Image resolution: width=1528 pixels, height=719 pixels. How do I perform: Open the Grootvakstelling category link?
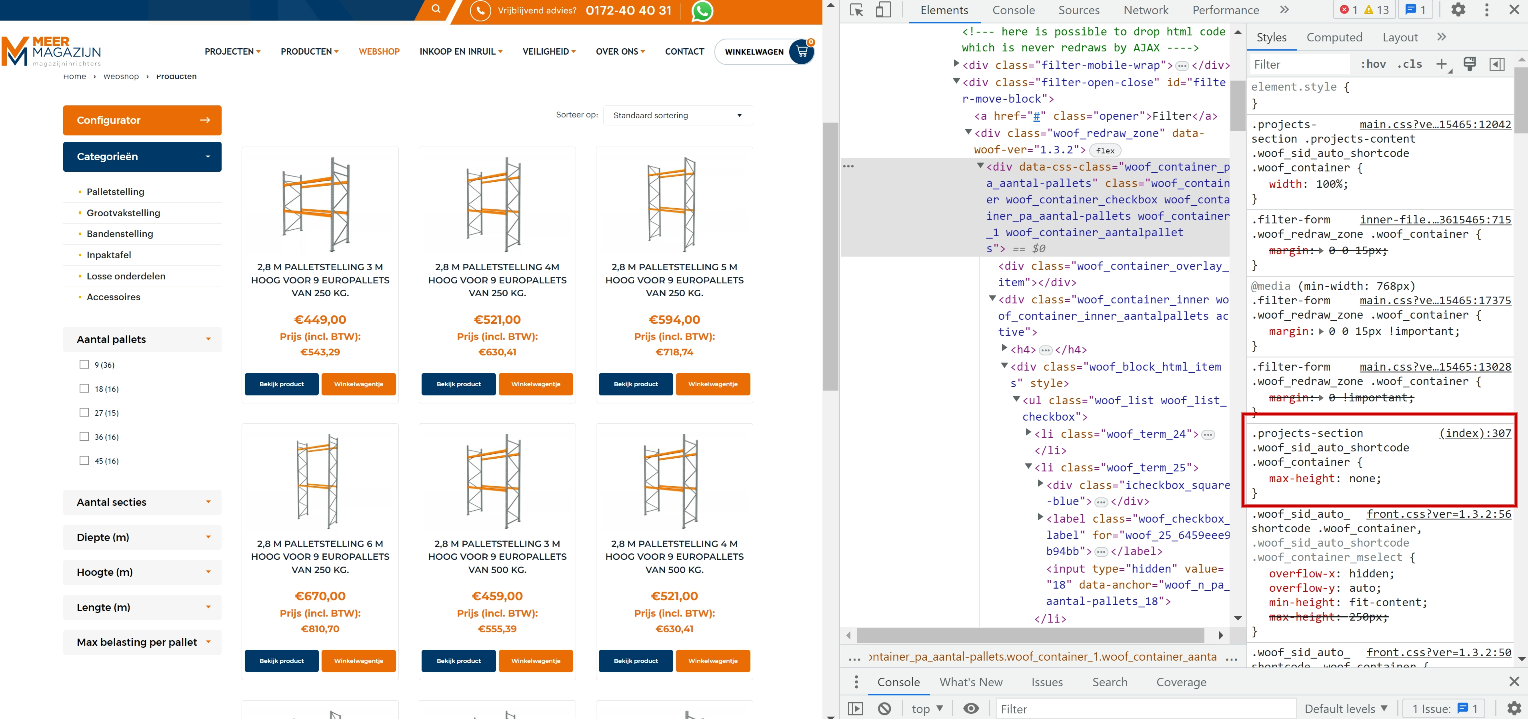[123, 212]
